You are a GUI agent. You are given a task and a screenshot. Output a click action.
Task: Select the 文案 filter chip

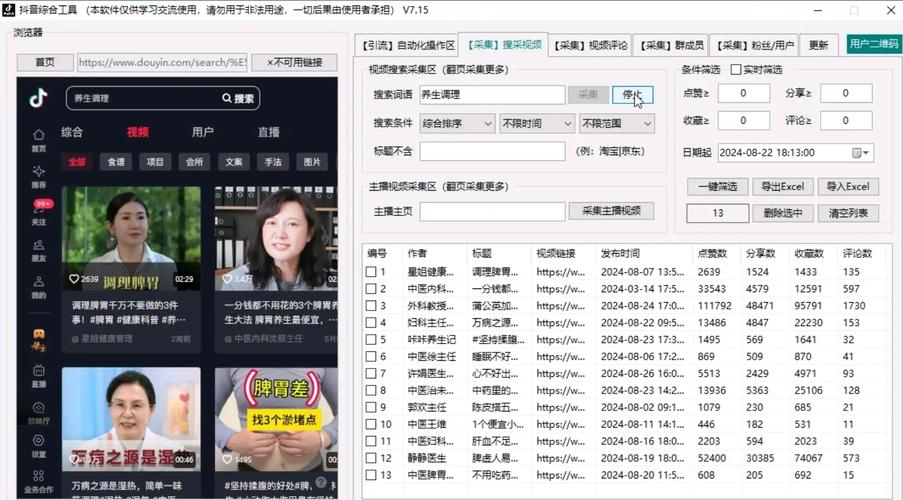233,162
